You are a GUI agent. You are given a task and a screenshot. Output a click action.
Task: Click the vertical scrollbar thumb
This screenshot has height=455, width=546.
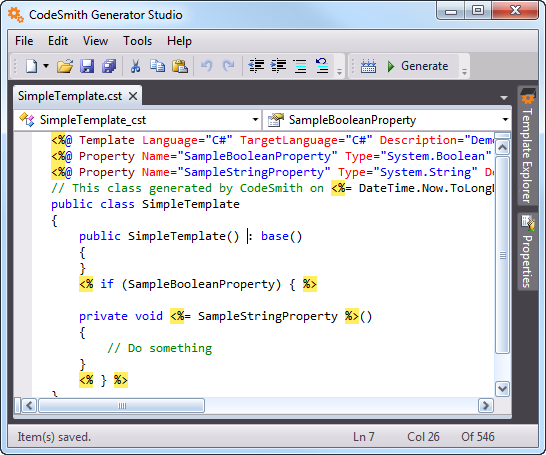[x=502, y=255]
